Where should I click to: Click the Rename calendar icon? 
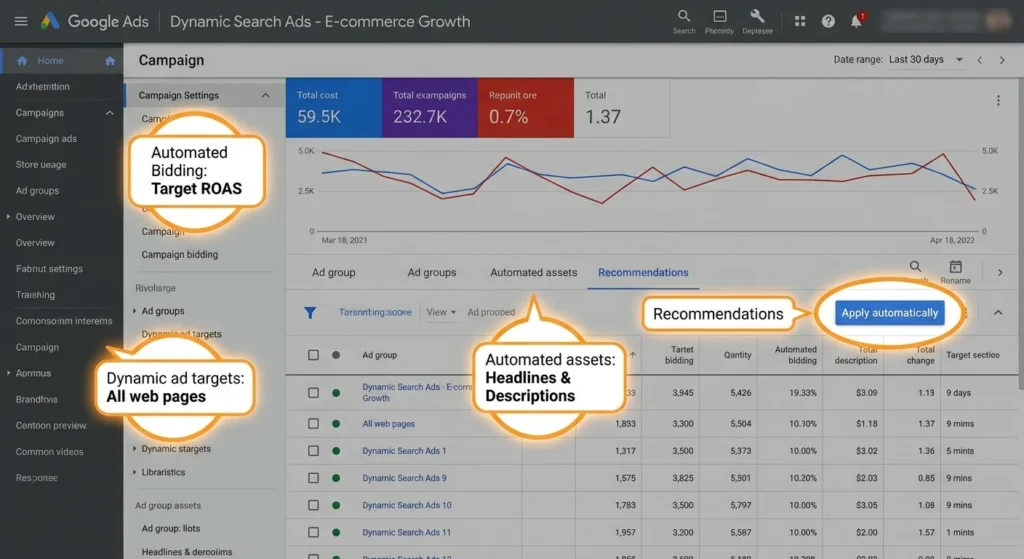[955, 266]
